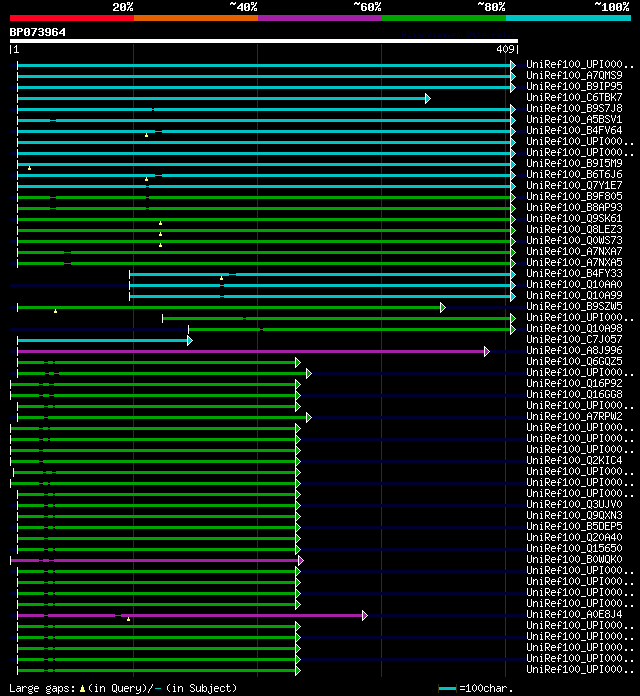Select hit label UniRef100_B8AP93

[x=574, y=207]
